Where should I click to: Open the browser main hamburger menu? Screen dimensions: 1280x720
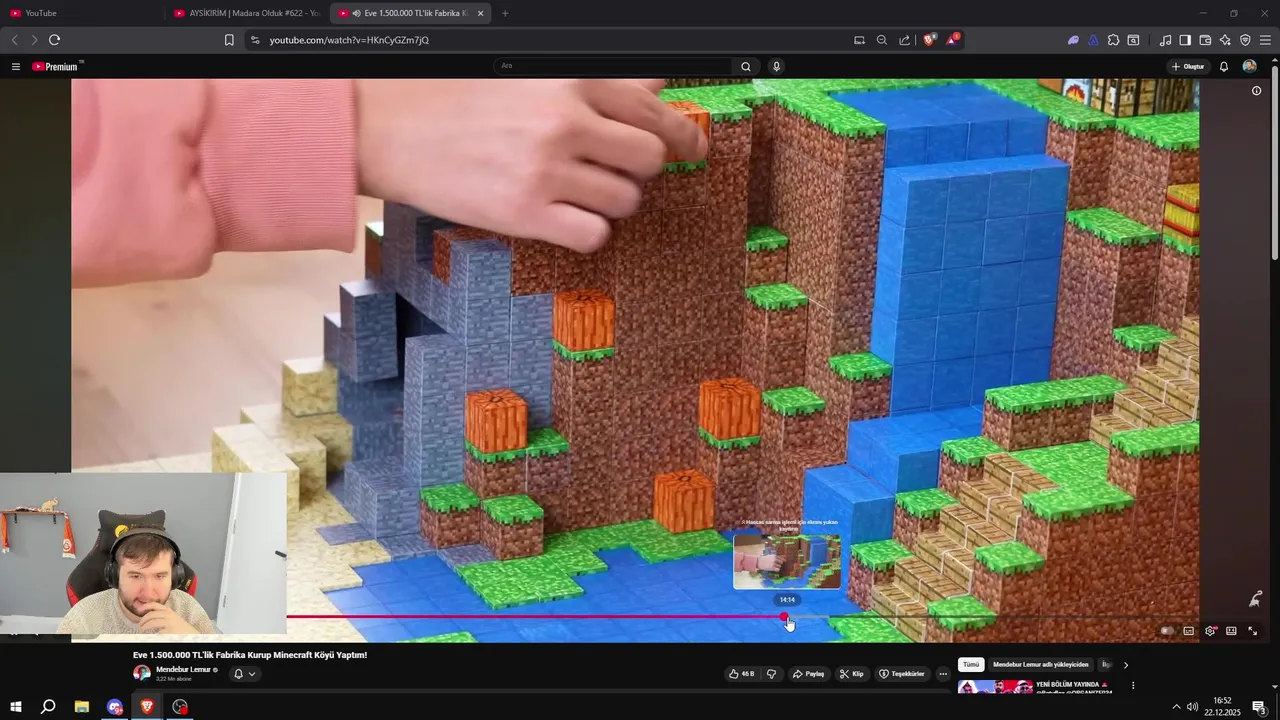tap(1265, 40)
